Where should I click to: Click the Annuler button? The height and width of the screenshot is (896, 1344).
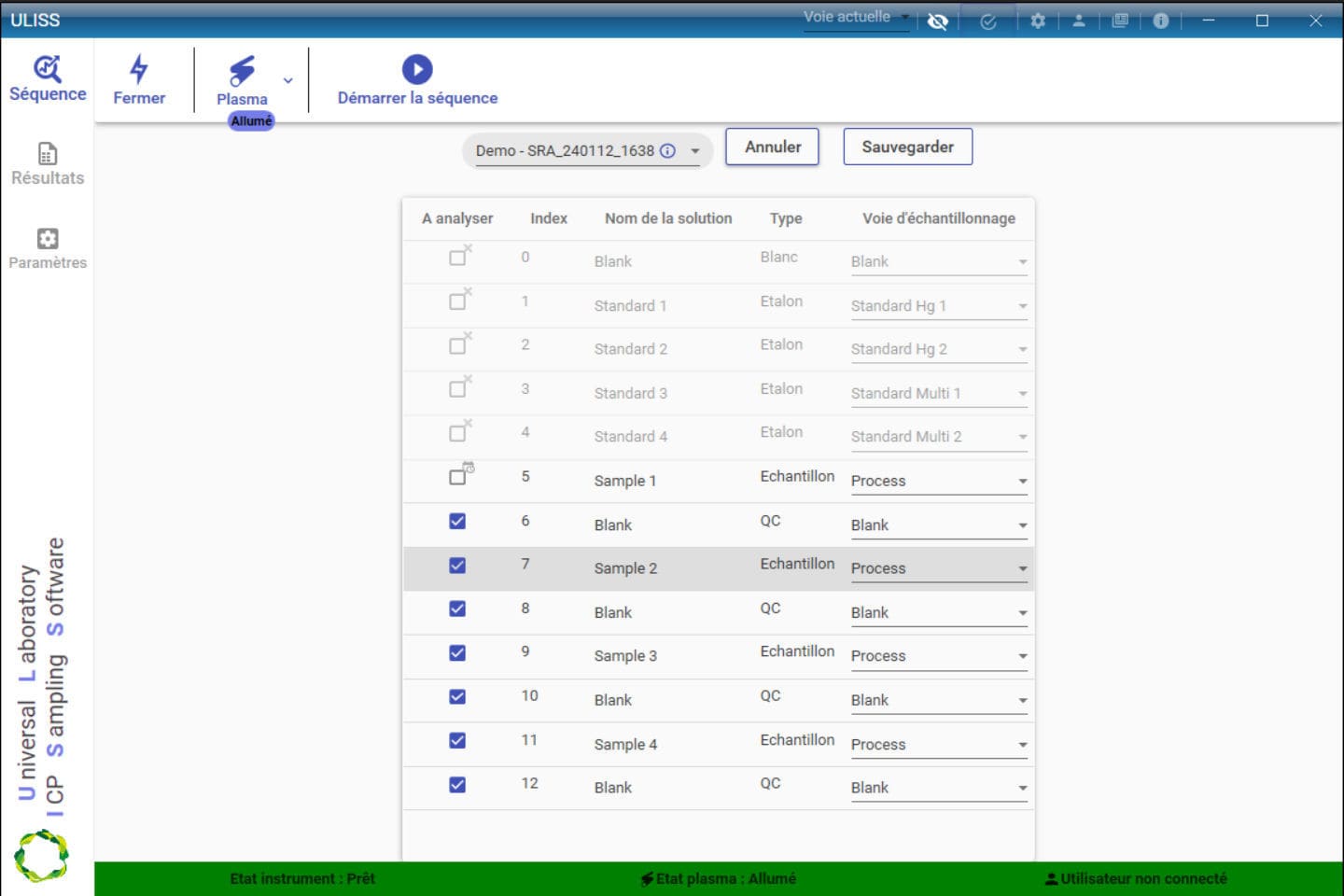[772, 147]
